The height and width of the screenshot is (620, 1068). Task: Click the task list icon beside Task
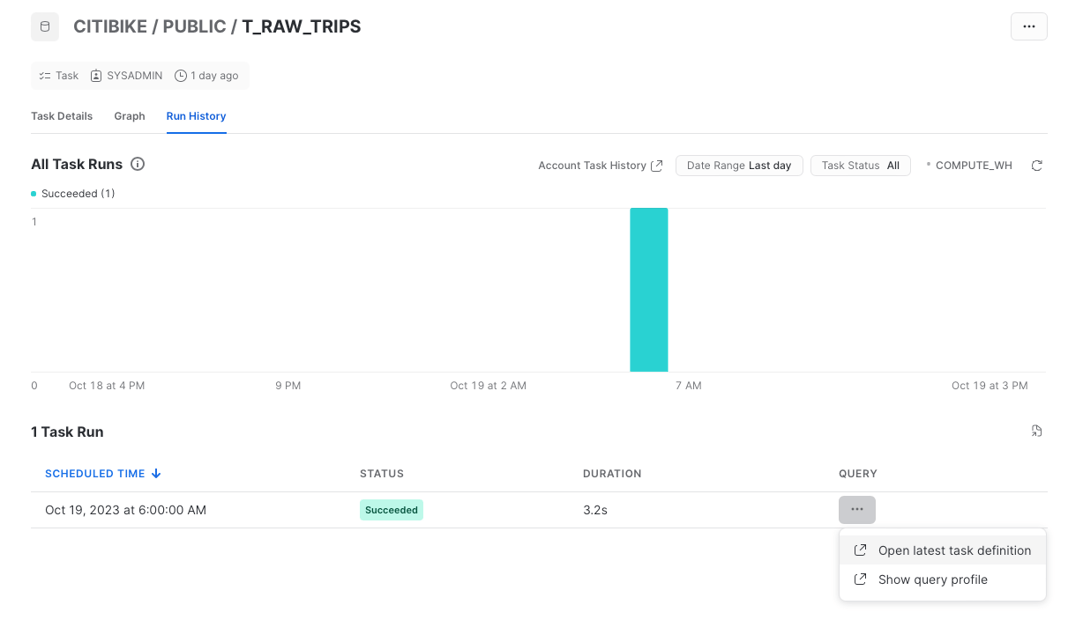tap(45, 76)
